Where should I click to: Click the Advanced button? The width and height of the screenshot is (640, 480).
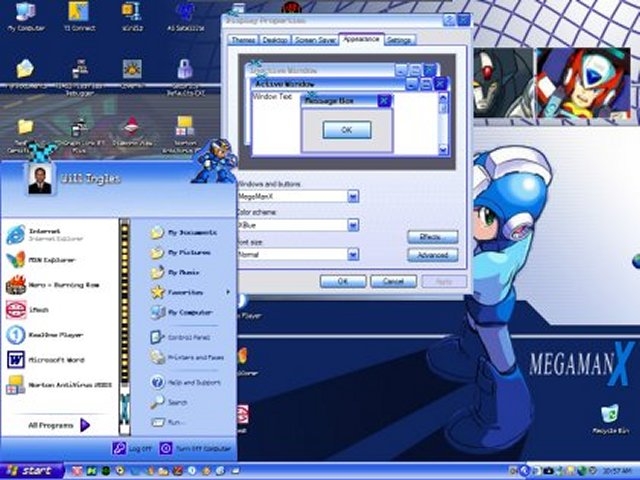(433, 256)
